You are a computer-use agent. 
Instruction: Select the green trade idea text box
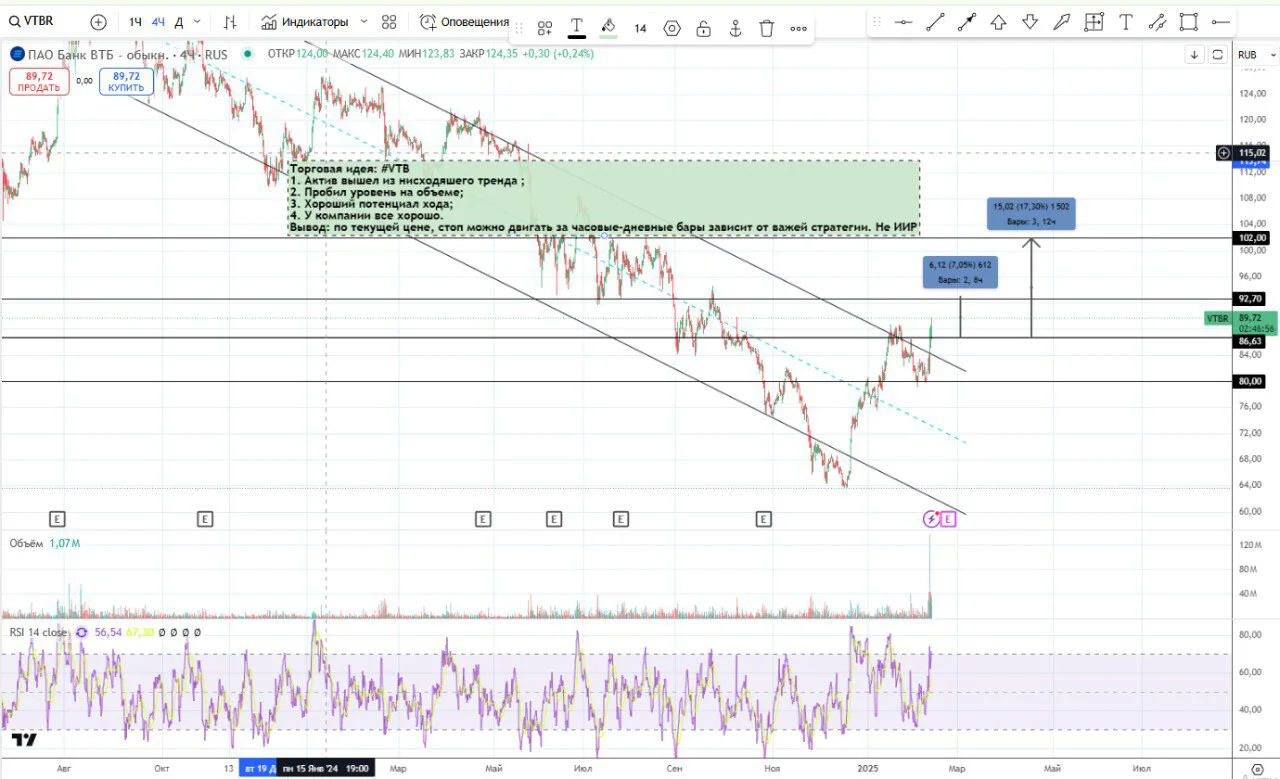point(604,198)
